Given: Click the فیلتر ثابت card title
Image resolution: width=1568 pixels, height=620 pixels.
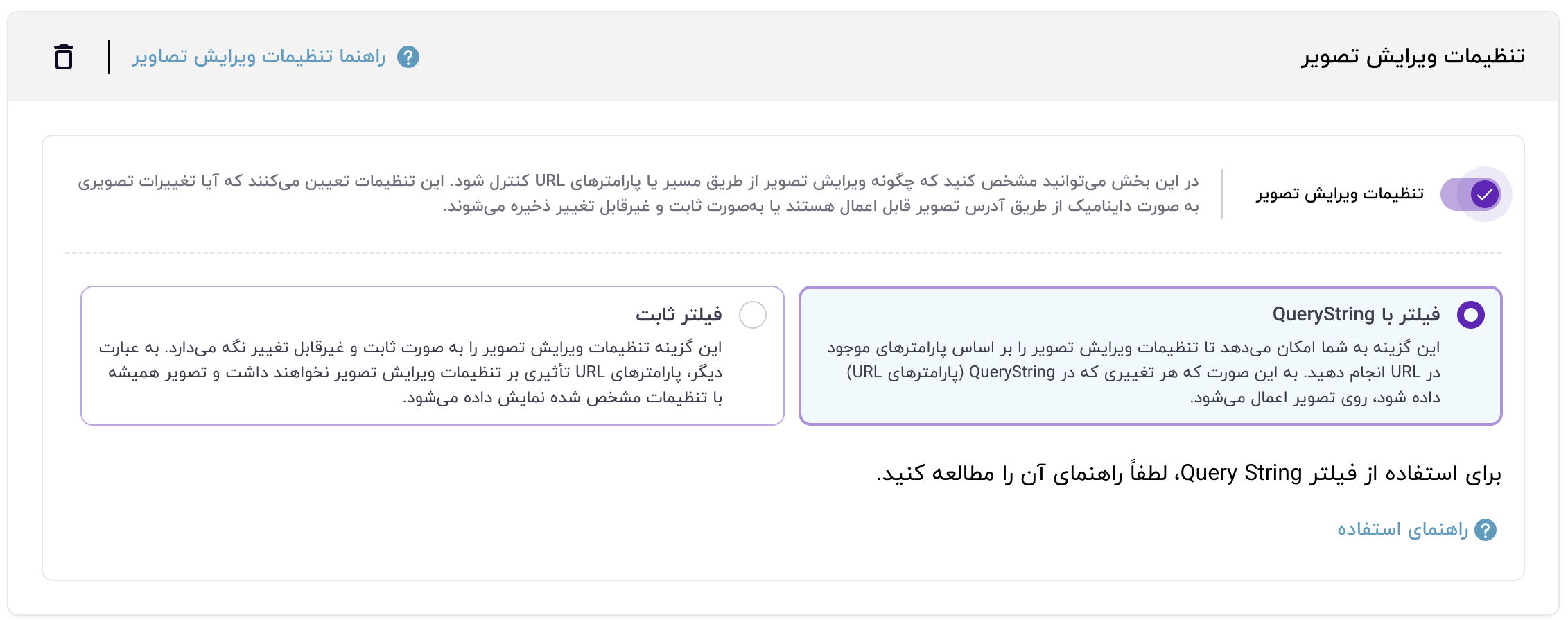Looking at the screenshot, I should pyautogui.click(x=679, y=315).
